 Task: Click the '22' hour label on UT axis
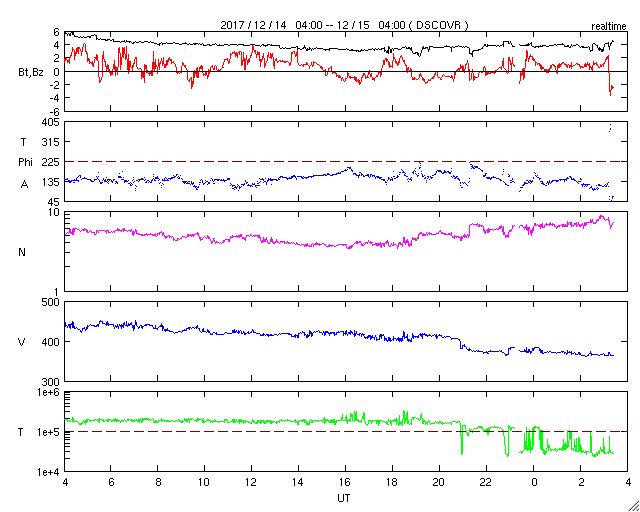pyautogui.click(x=486, y=482)
